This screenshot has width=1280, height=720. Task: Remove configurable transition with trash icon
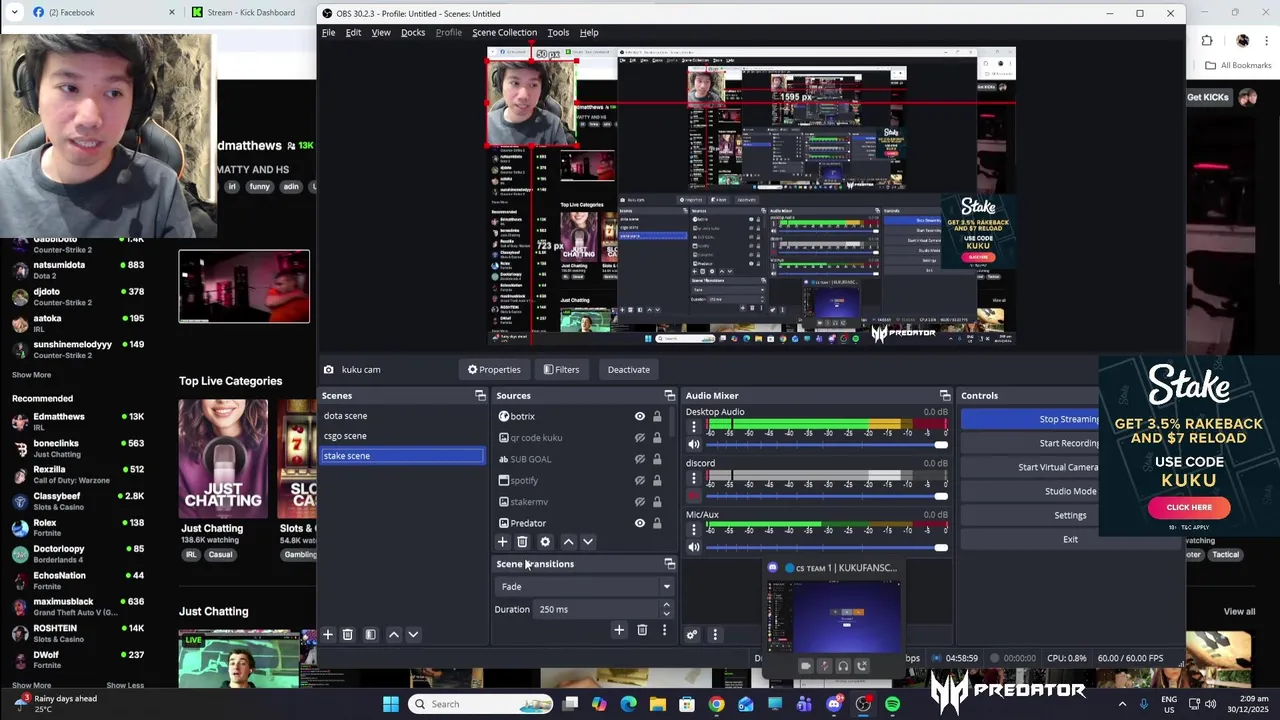point(642,630)
